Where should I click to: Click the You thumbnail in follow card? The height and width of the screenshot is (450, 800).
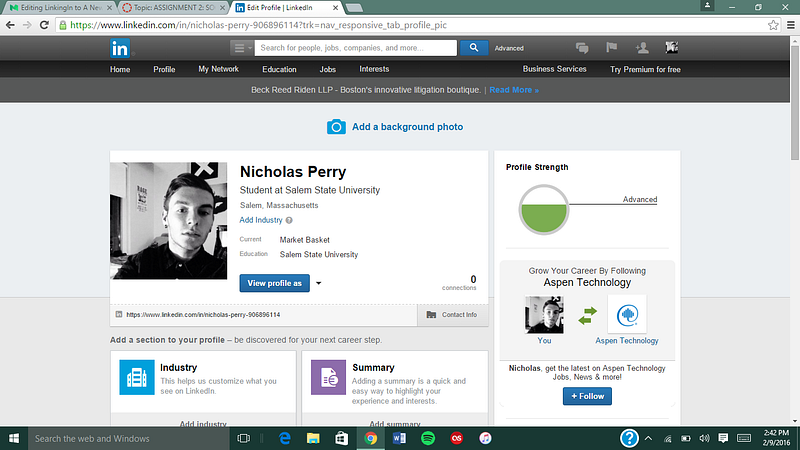pyautogui.click(x=544, y=314)
